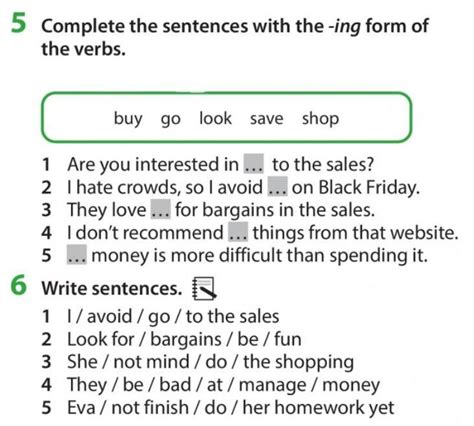The width and height of the screenshot is (474, 426).
Task: Select prompt 'They / be / bad / at / manage / money'
Action: point(223,385)
